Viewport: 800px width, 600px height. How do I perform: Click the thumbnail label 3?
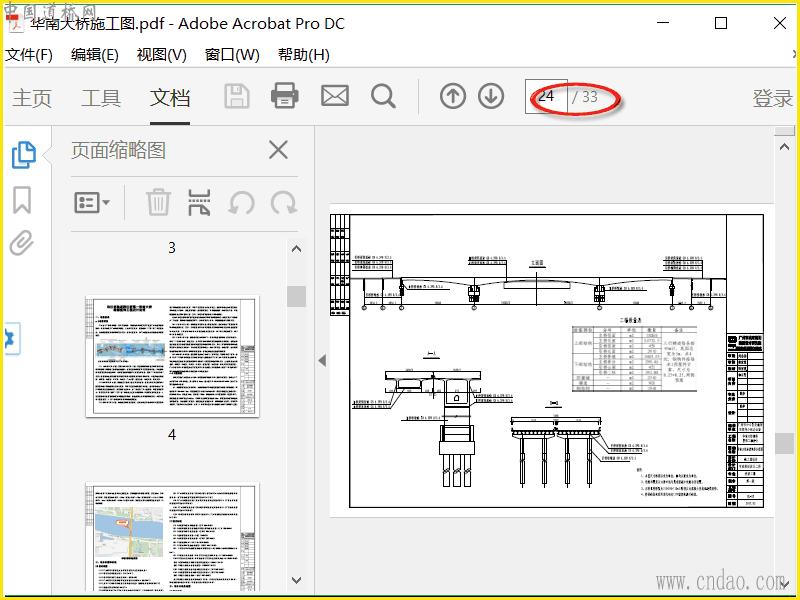pyautogui.click(x=172, y=248)
